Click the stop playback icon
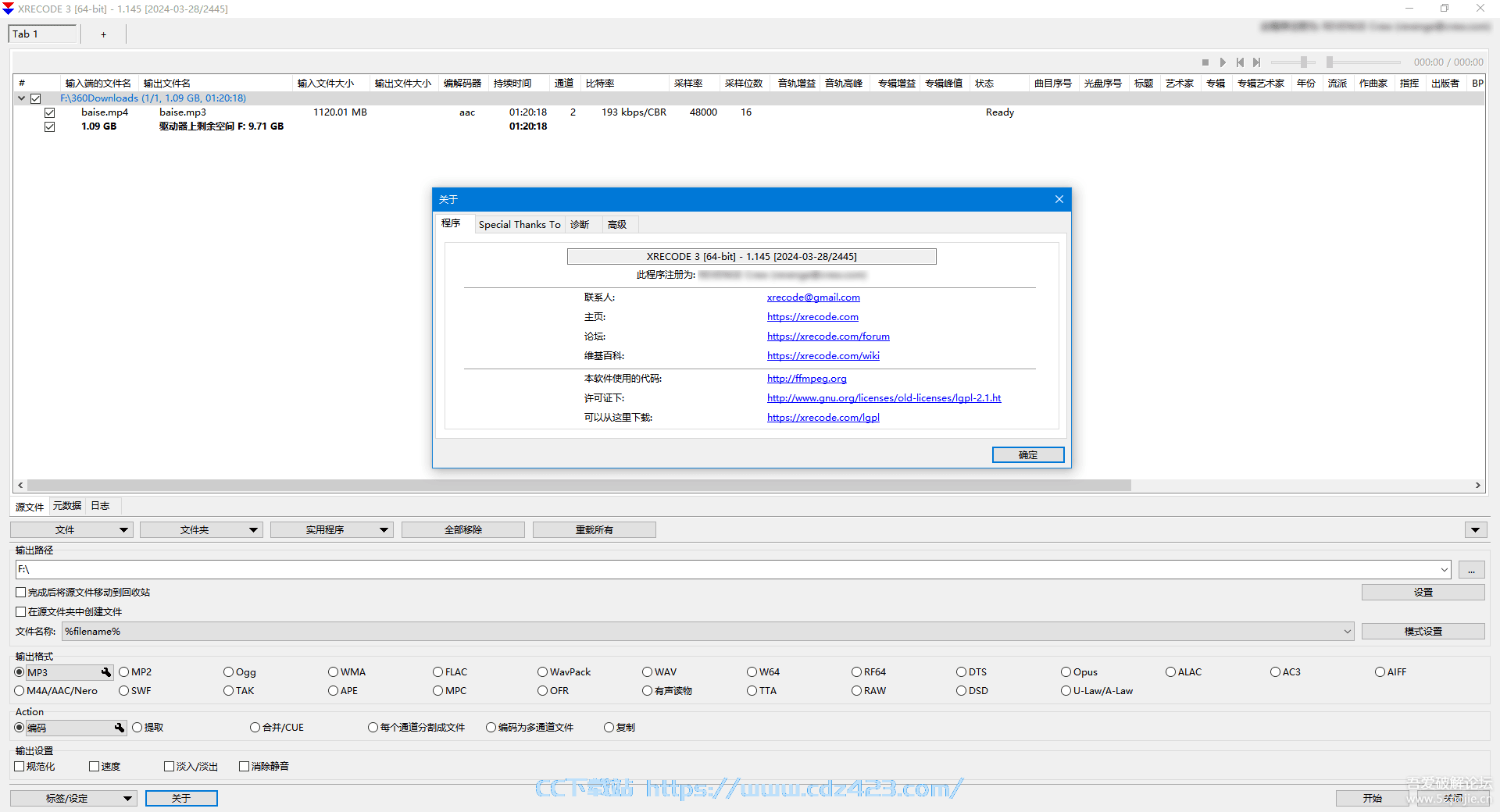Image resolution: width=1500 pixels, height=812 pixels. (x=1205, y=62)
